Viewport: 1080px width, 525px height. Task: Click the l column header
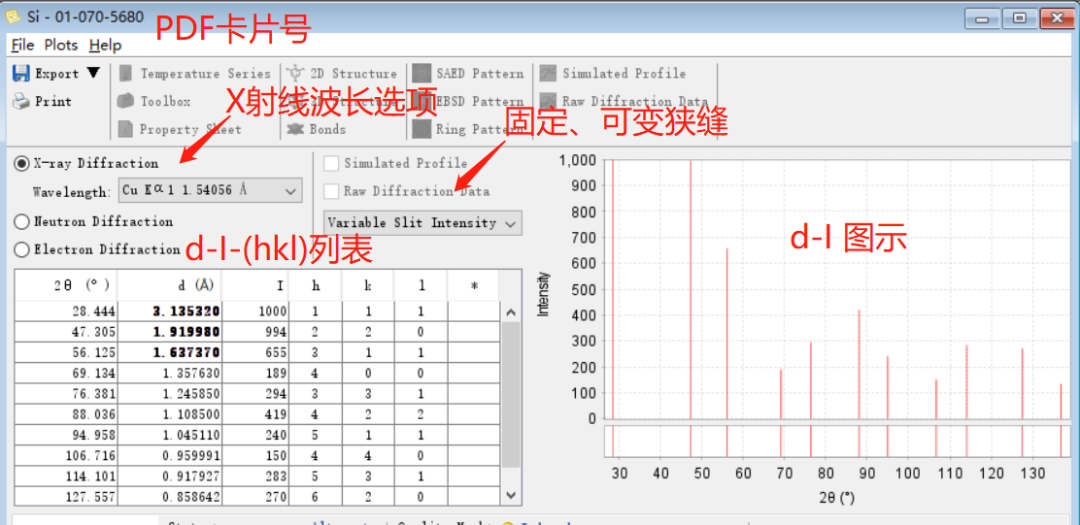click(421, 285)
